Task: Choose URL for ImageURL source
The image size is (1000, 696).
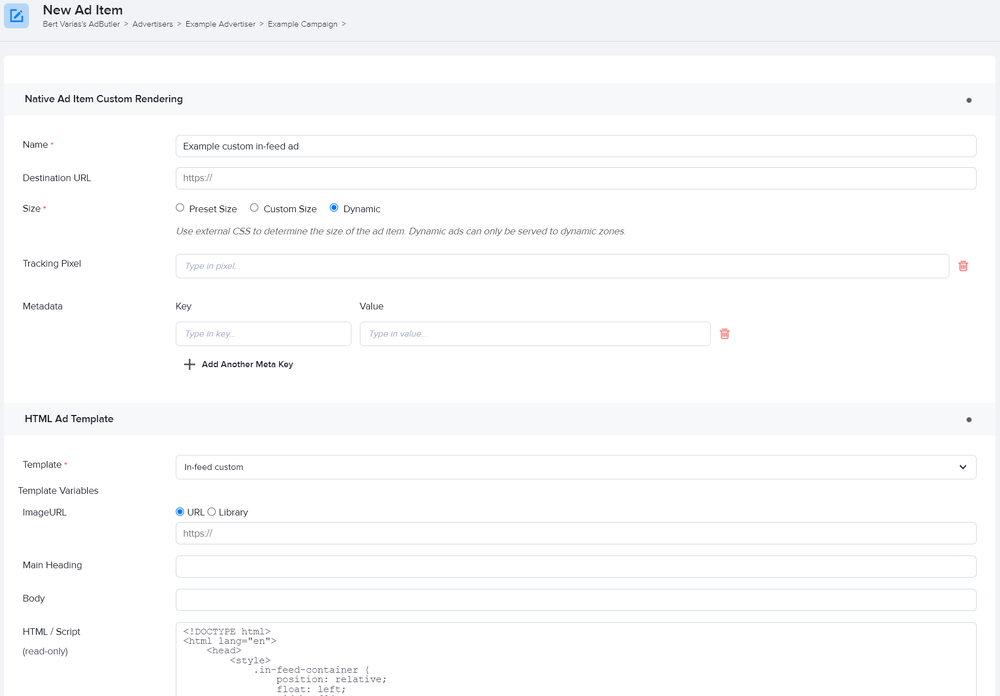Action: [x=180, y=512]
